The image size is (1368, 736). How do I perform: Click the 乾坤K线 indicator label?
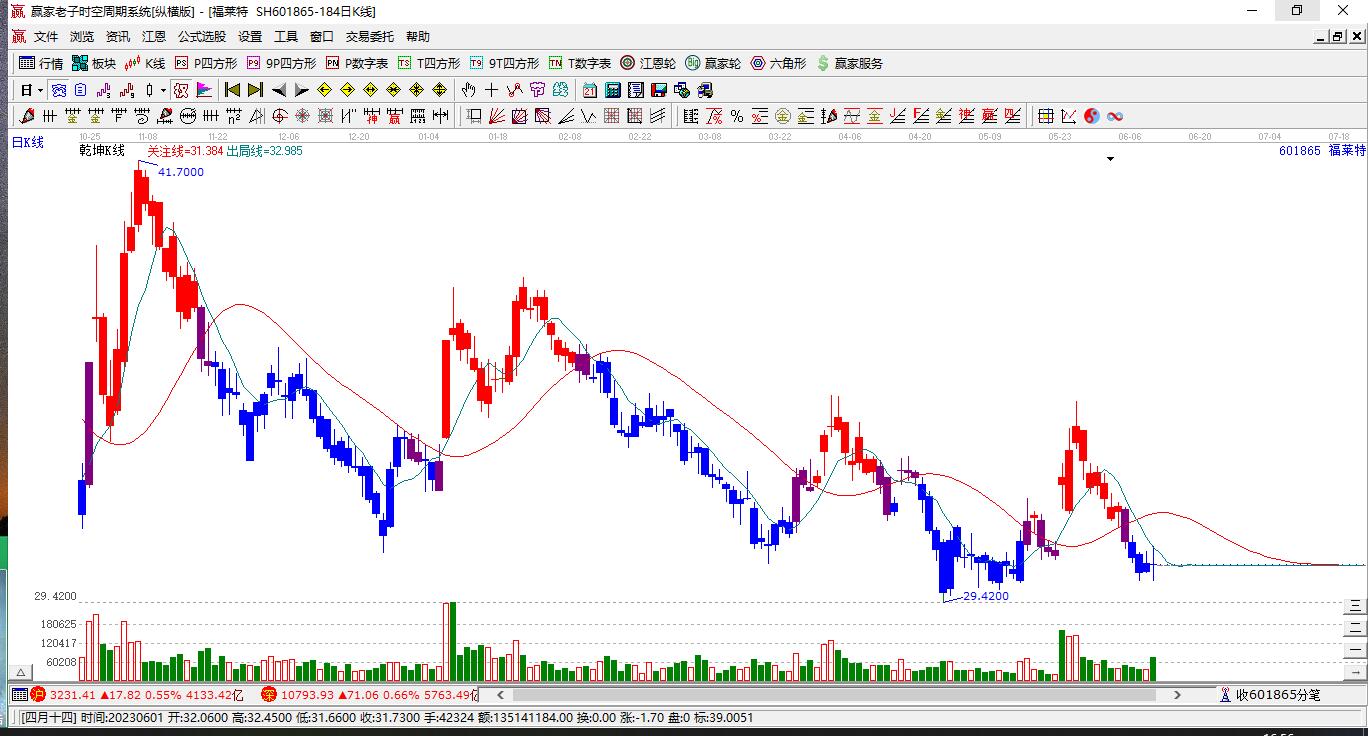[102, 151]
